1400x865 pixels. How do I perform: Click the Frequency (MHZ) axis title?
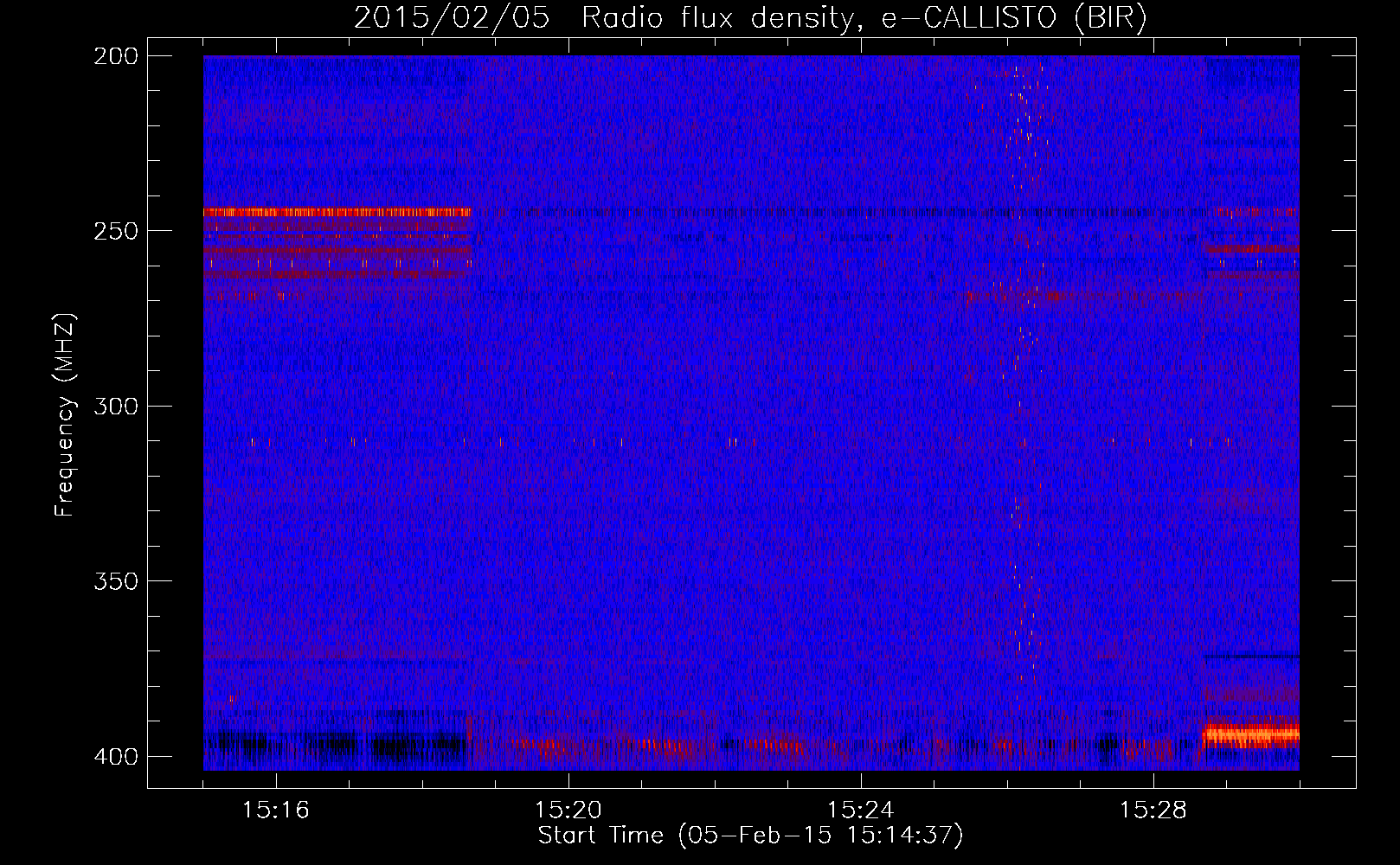(x=65, y=414)
